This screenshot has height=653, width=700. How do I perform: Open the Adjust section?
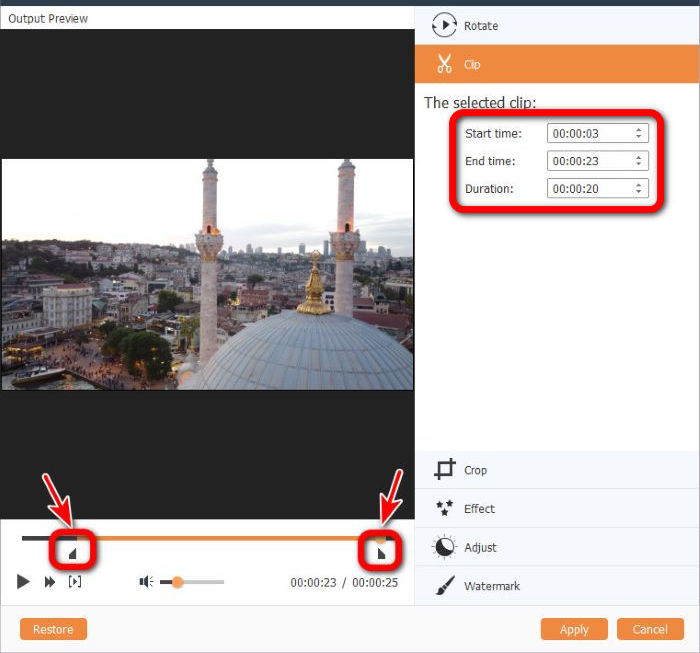[x=557, y=547]
